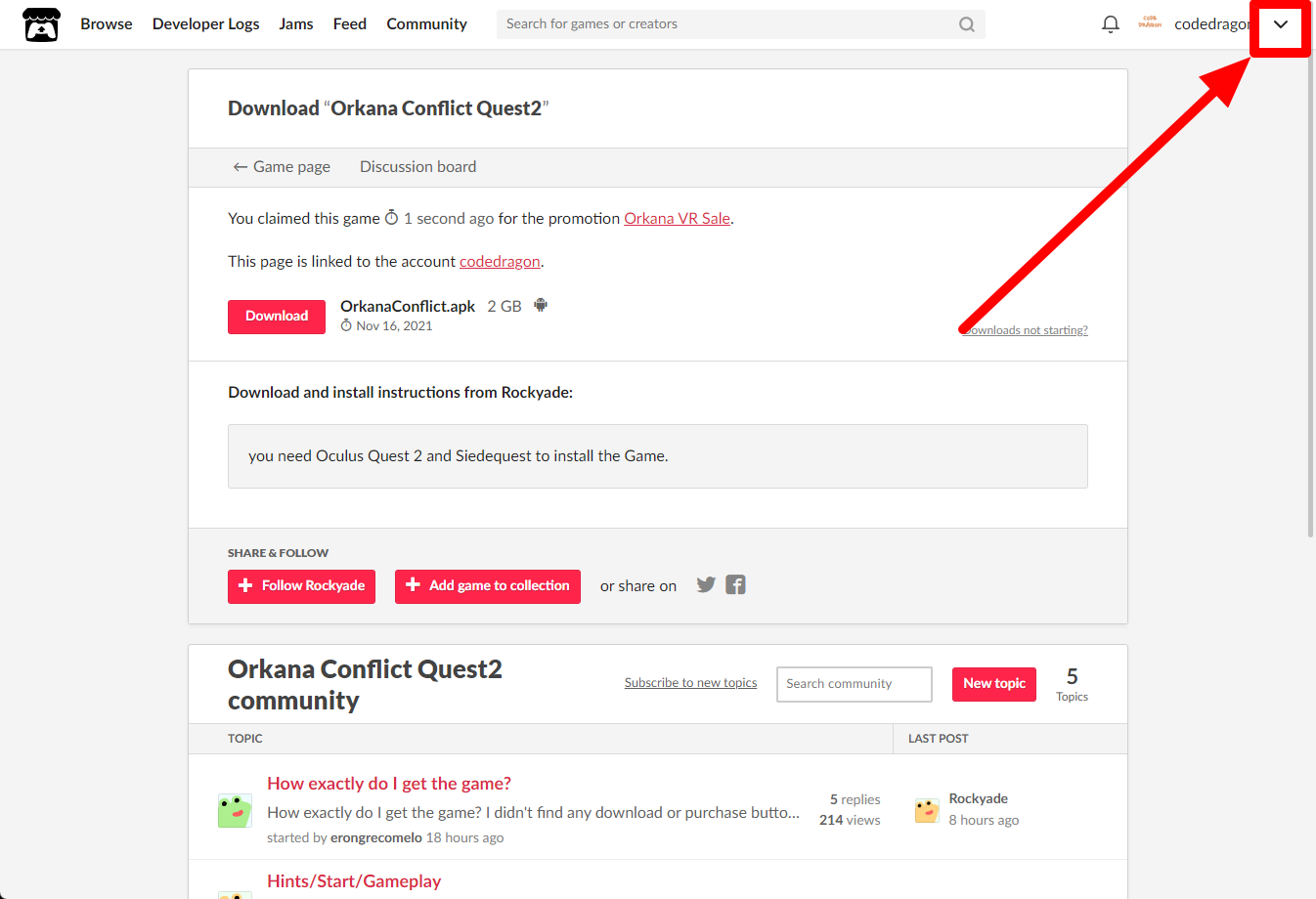Click the 5 Topics counter
This screenshot has width=1316, height=899.
(1072, 684)
